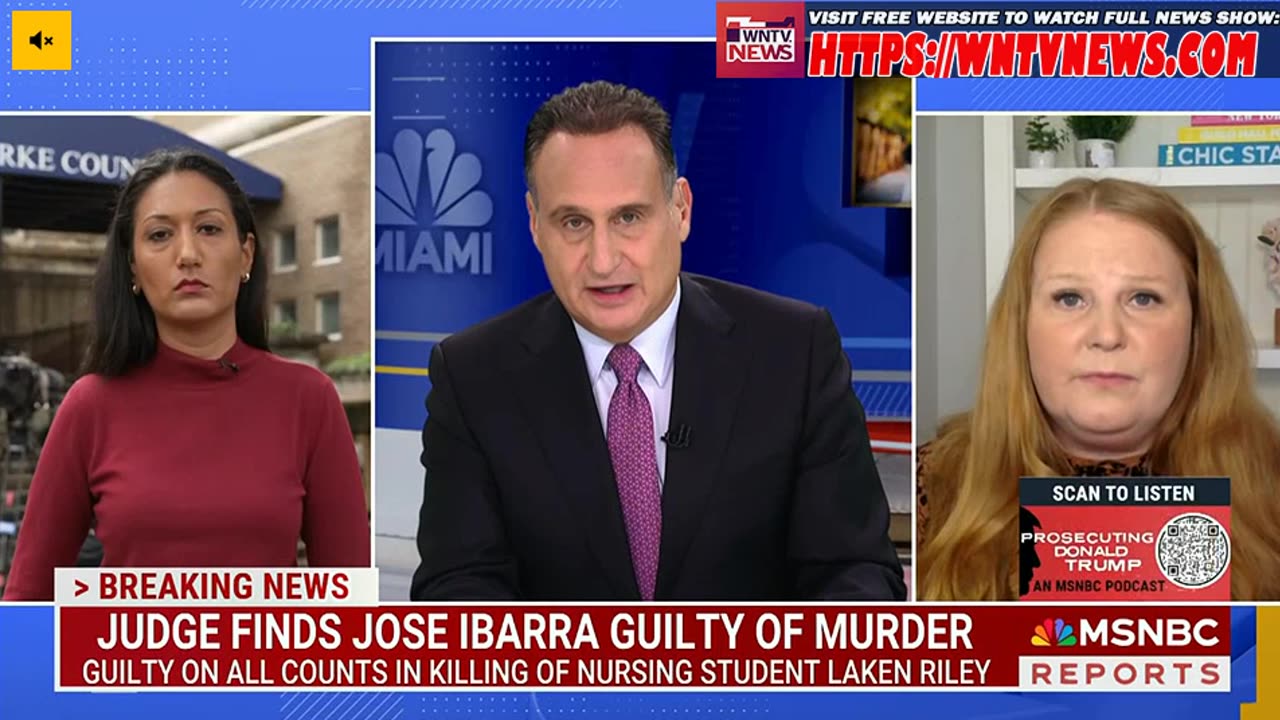Click the "CHIC STA" book spine on the shelf
The image size is (1280, 720).
[x=1219, y=154]
